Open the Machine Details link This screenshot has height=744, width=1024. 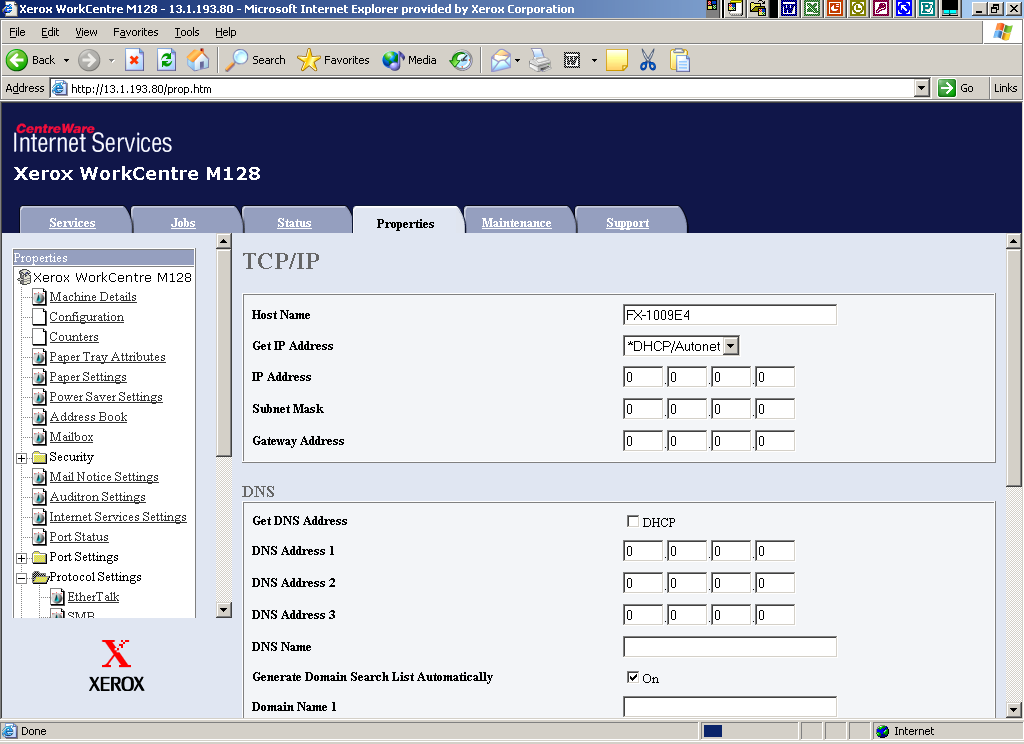tap(93, 297)
